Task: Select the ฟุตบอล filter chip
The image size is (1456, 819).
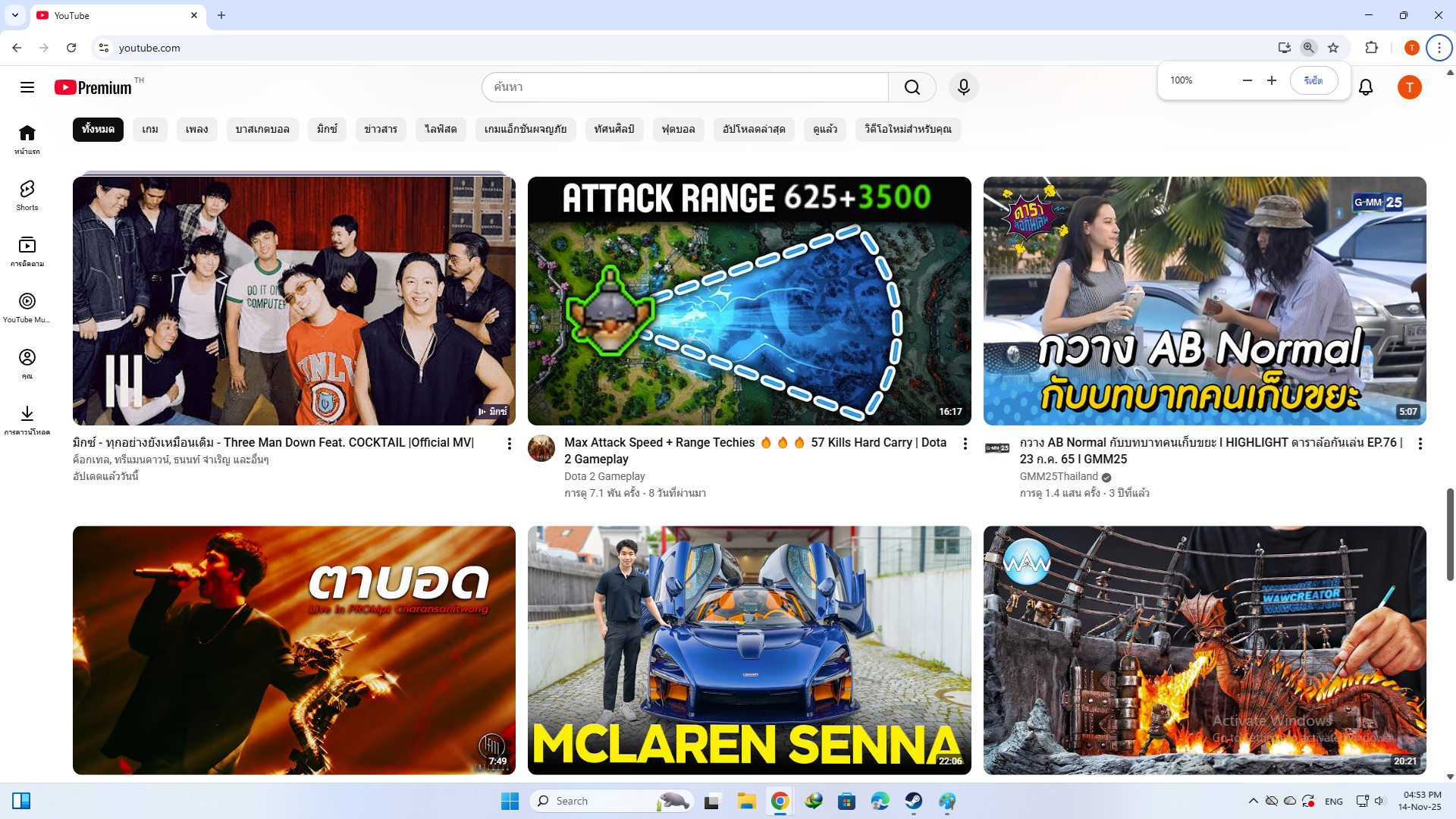Action: coord(678,130)
